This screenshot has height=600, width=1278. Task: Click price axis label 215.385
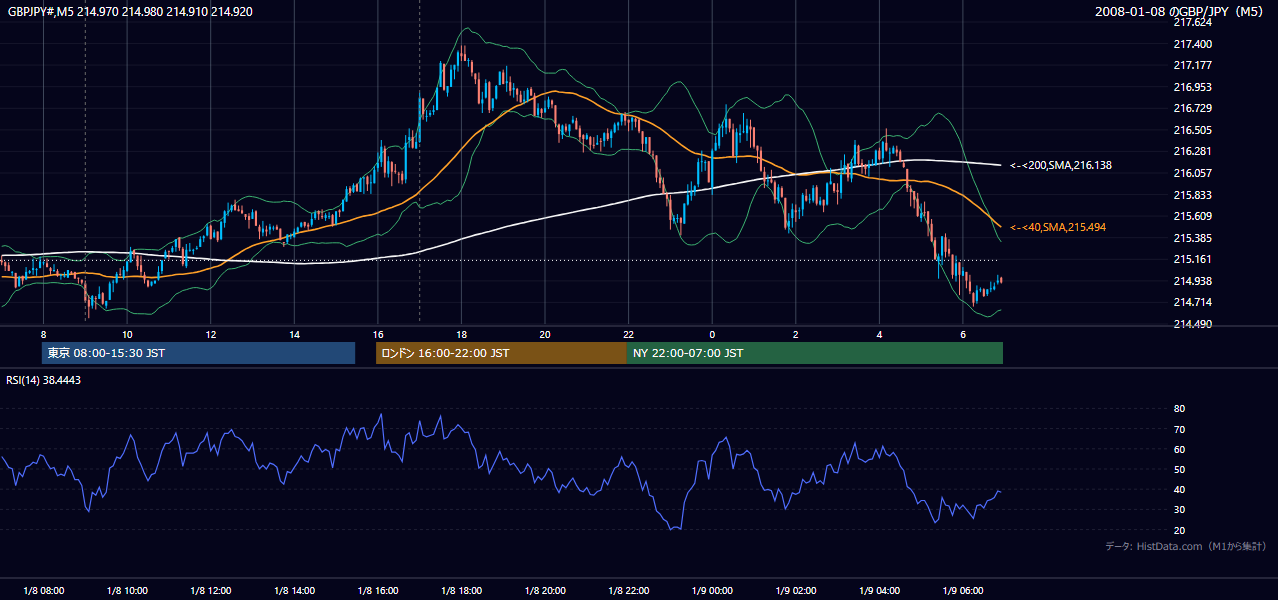click(x=1192, y=238)
